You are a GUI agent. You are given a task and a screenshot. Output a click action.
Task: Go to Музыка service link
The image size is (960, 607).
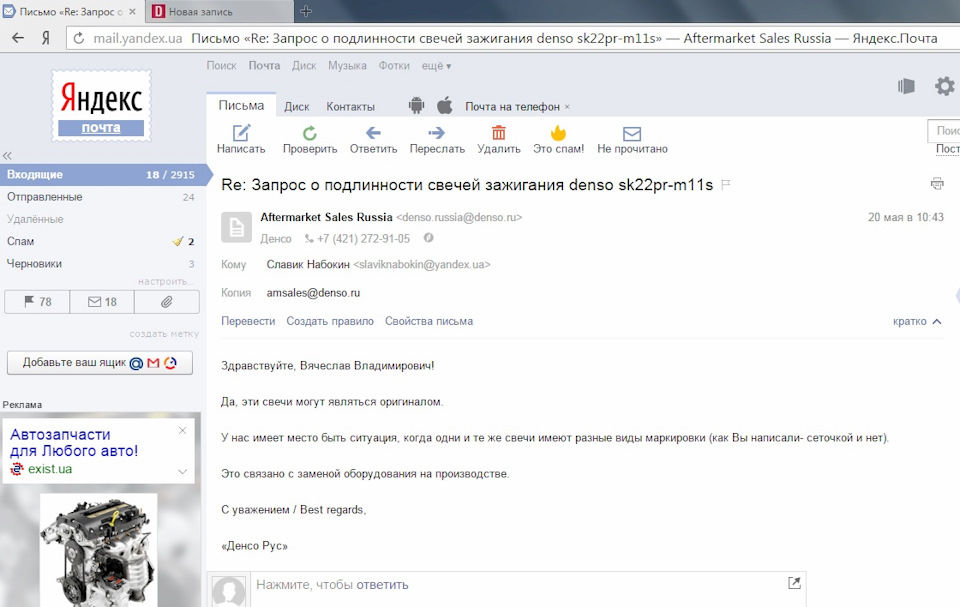(347, 66)
